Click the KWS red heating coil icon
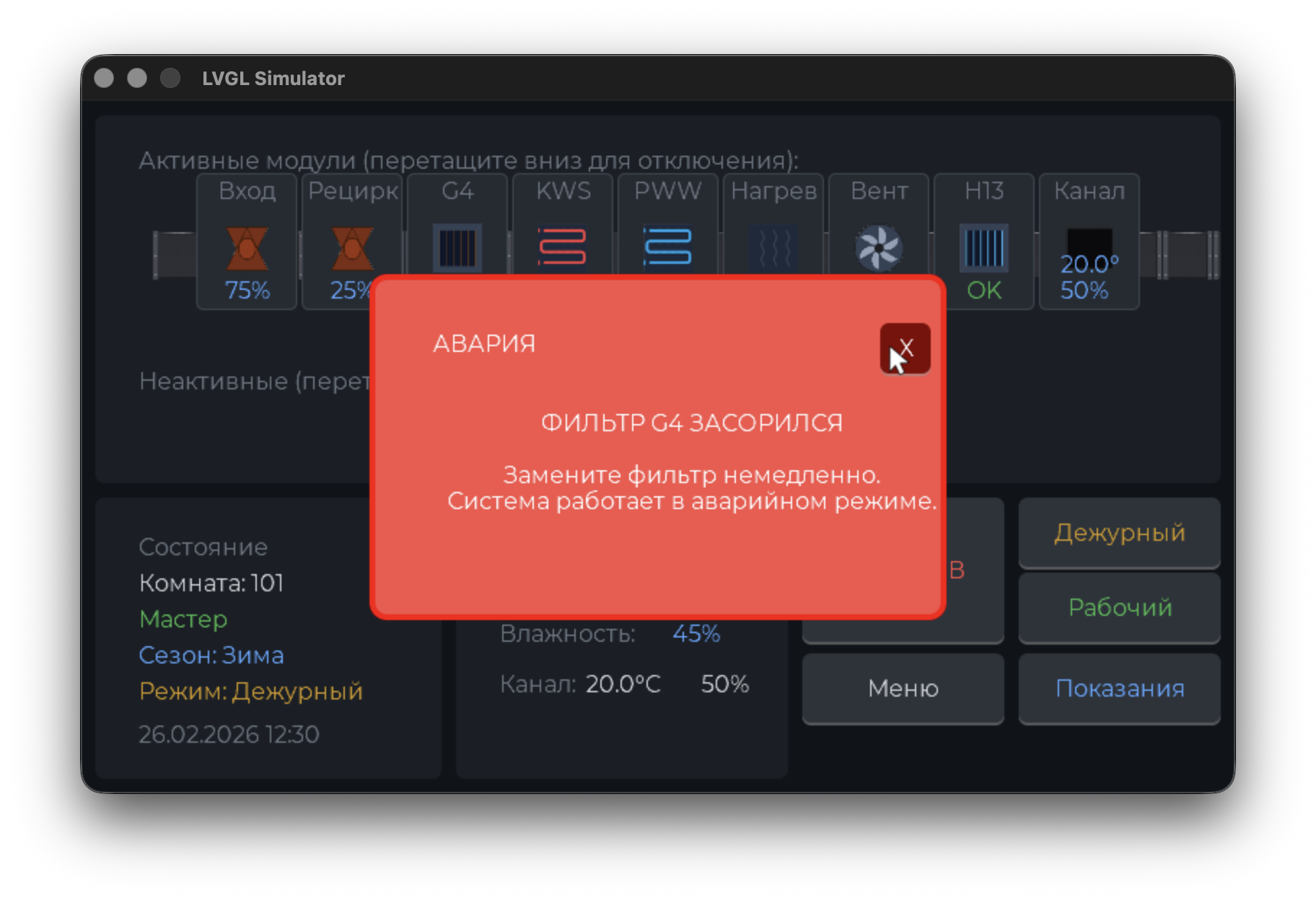Image resolution: width=1316 pixels, height=900 pixels. pos(563,247)
